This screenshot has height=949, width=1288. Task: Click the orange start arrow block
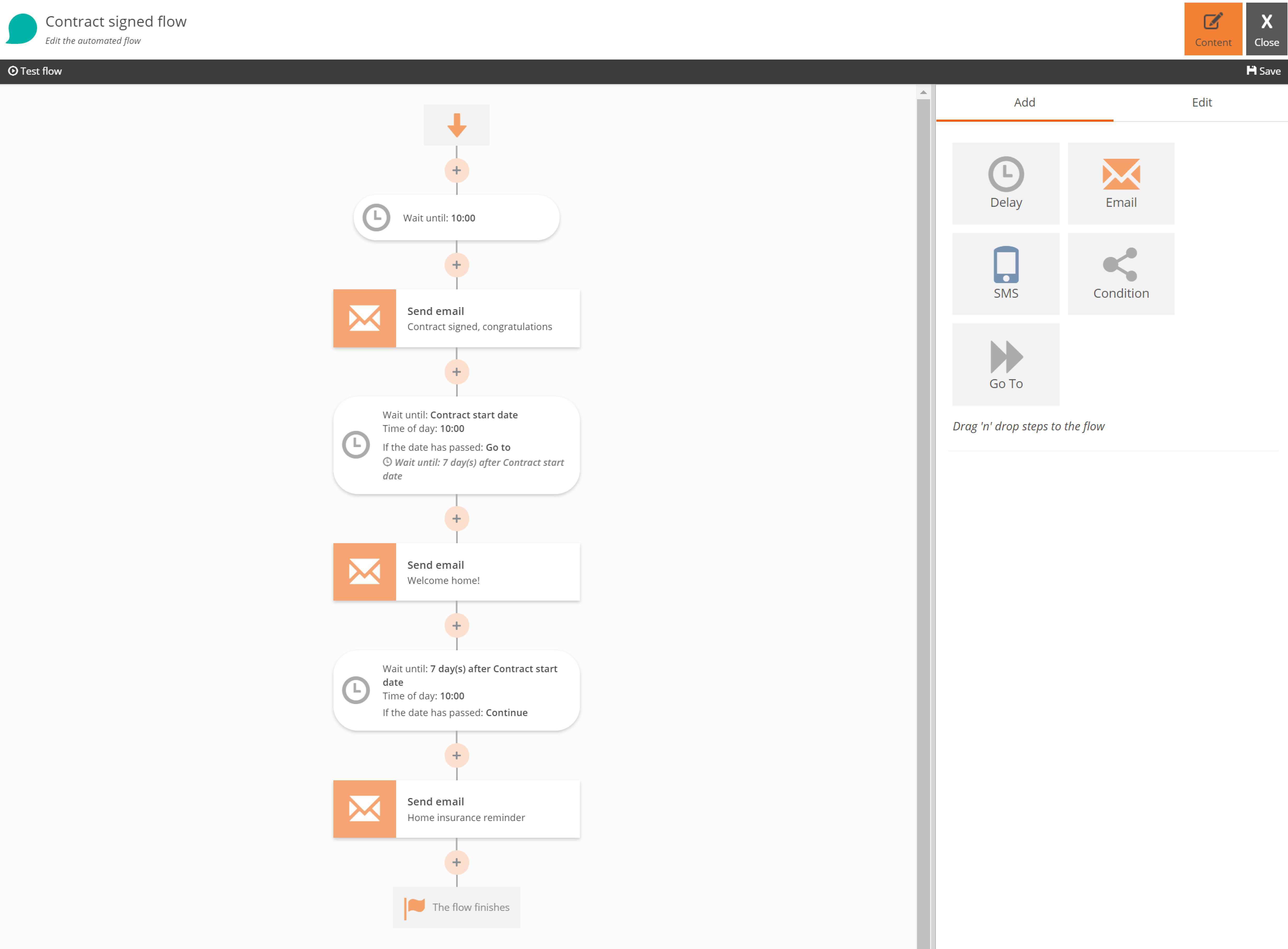coord(456,125)
